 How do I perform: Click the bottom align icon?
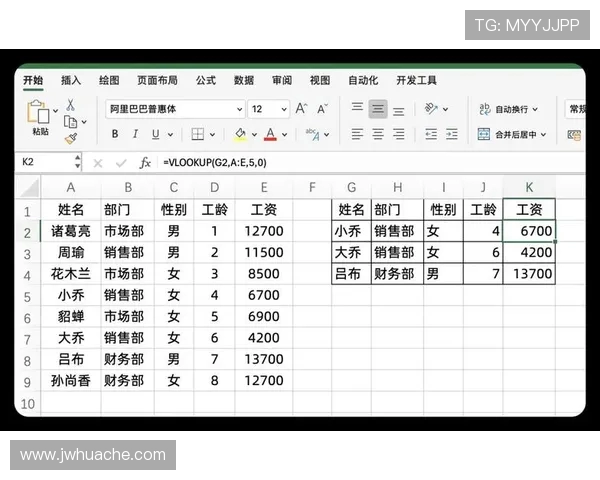(399, 111)
